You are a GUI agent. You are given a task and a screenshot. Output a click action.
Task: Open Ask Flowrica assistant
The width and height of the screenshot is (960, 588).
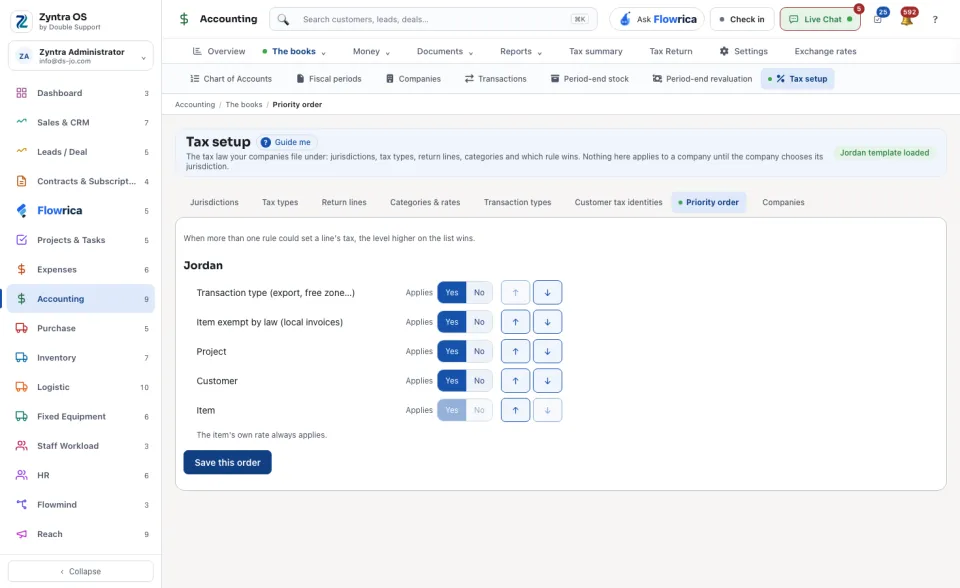[x=657, y=20]
